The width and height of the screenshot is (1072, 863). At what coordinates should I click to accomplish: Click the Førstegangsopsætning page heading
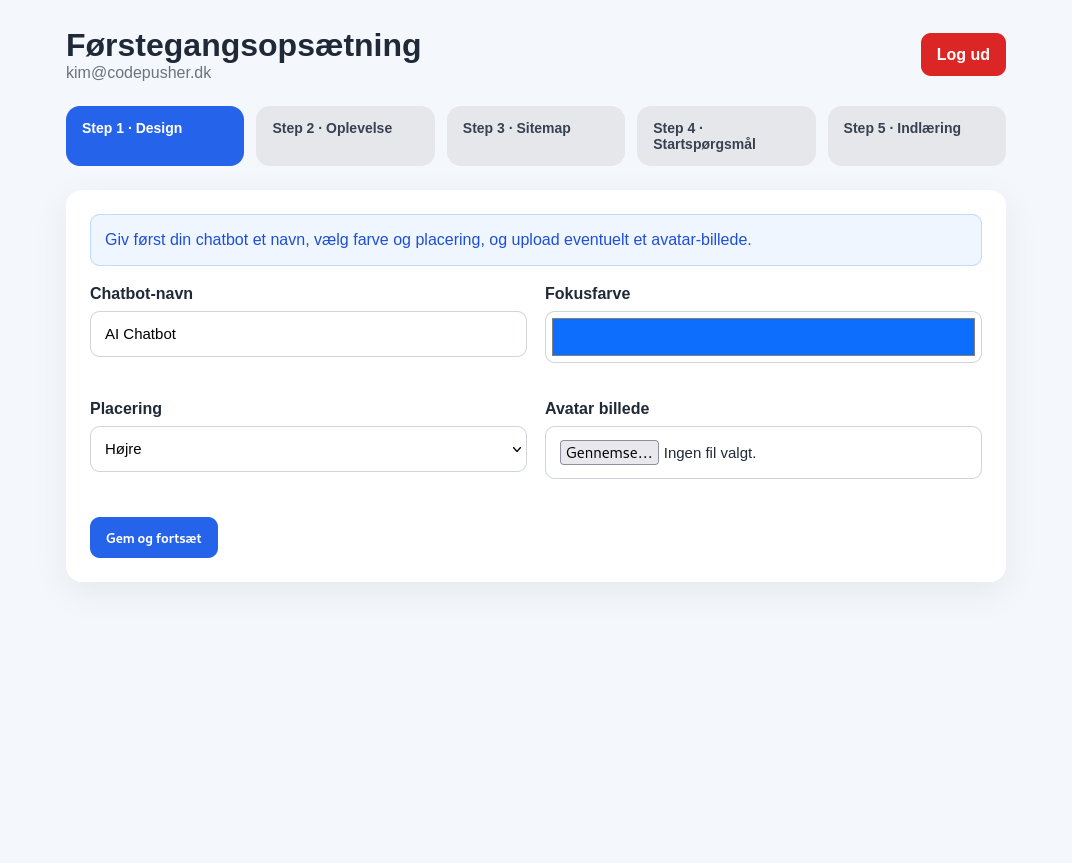(243, 45)
